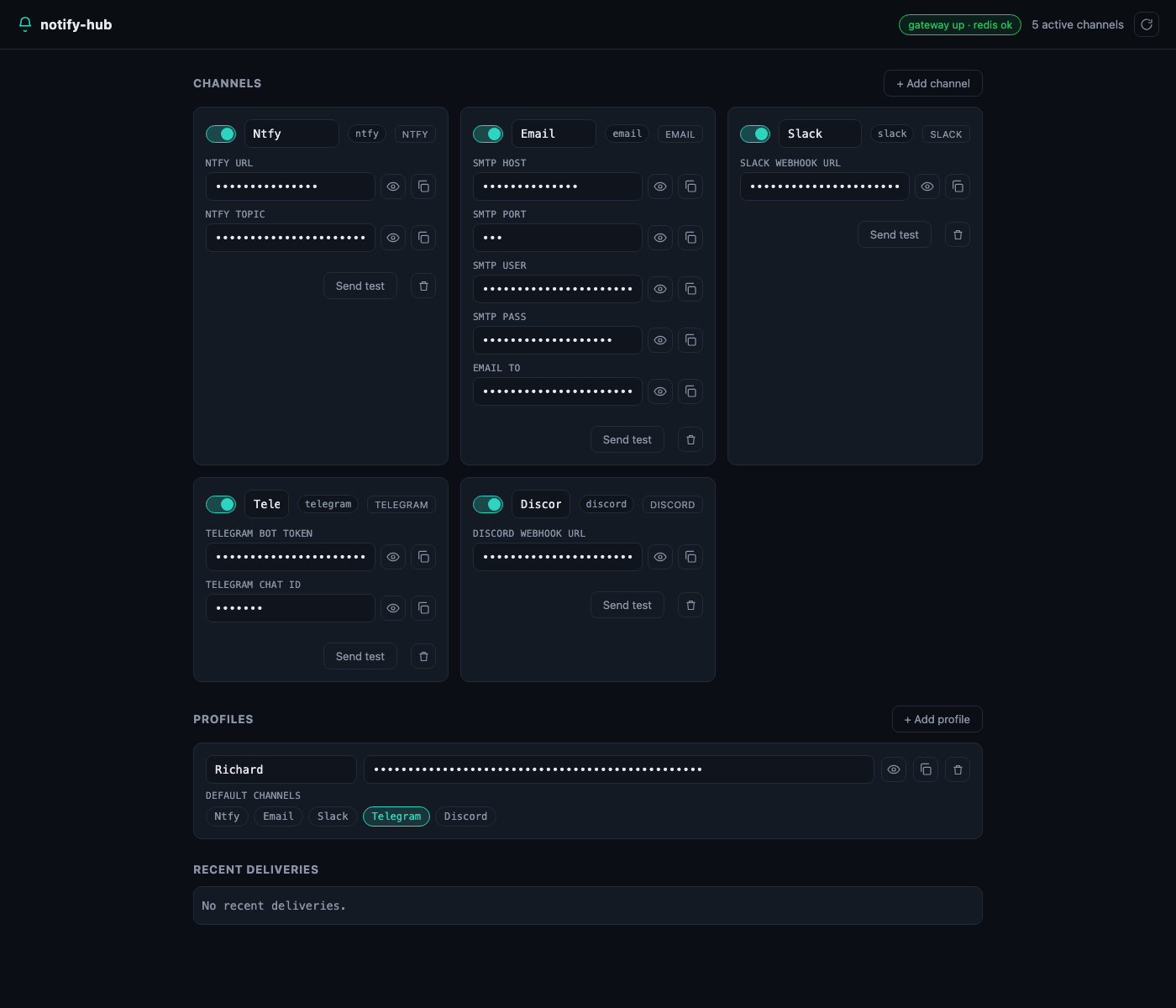This screenshot has width=1176, height=1008.
Task: Toggle Slack default channel chip
Action: point(333,816)
